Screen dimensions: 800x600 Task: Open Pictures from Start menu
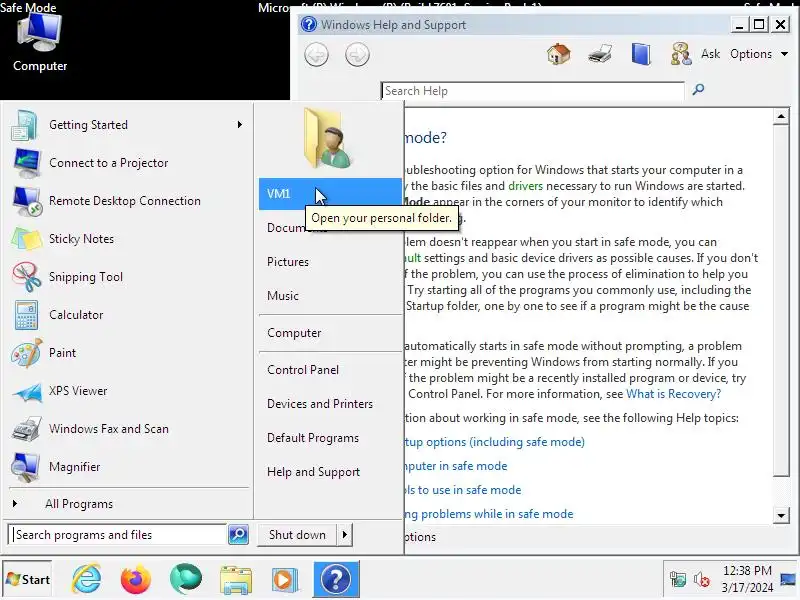click(330, 262)
